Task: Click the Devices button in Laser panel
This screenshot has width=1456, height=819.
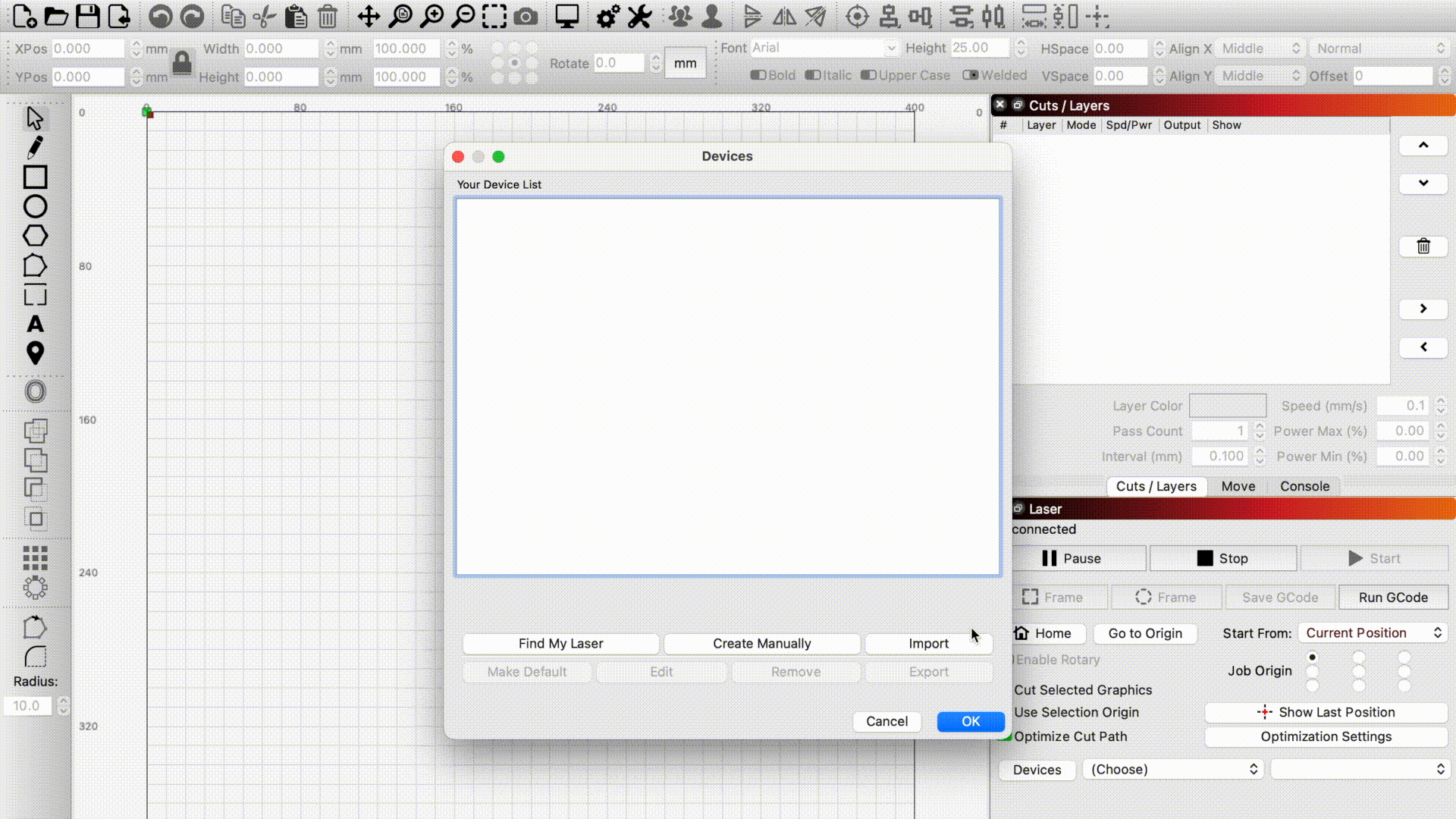Action: (x=1037, y=770)
